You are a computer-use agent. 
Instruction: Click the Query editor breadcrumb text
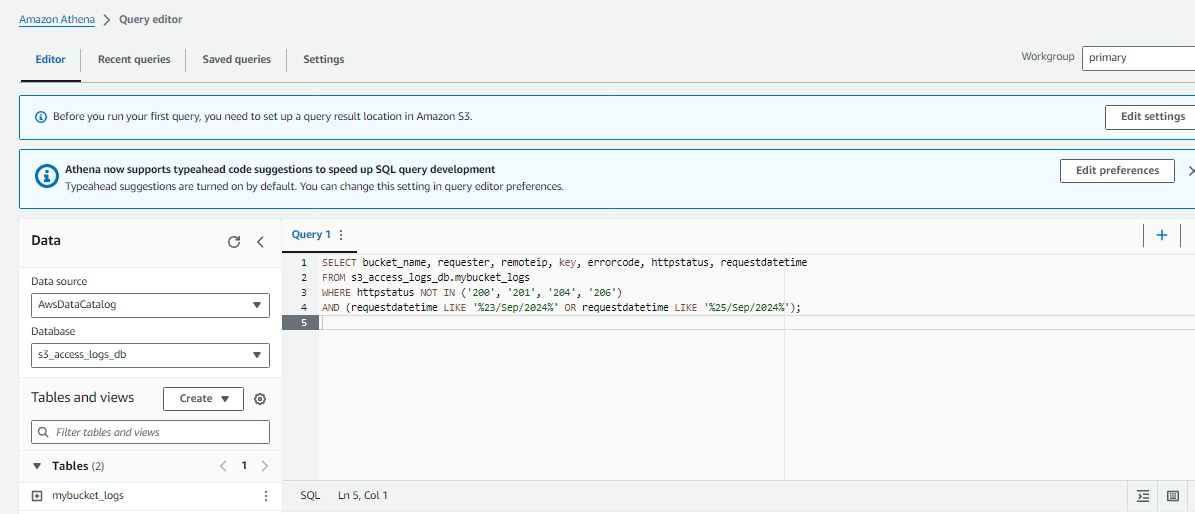click(x=151, y=19)
